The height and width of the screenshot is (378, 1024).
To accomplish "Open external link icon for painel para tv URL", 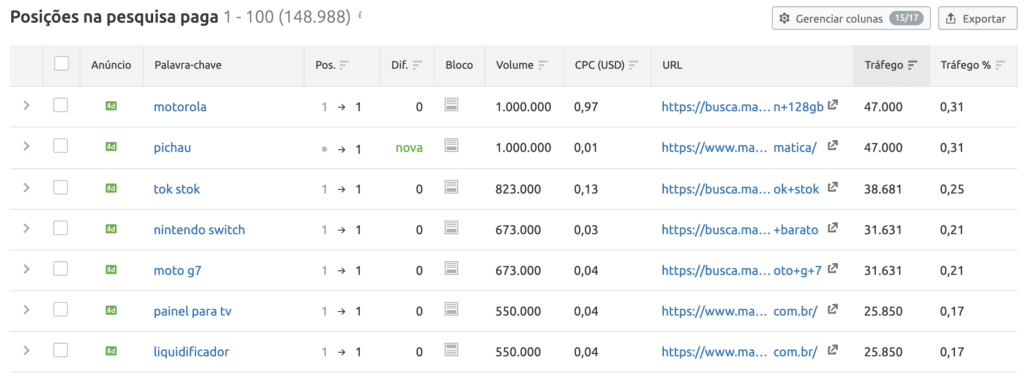I will click(x=833, y=309).
